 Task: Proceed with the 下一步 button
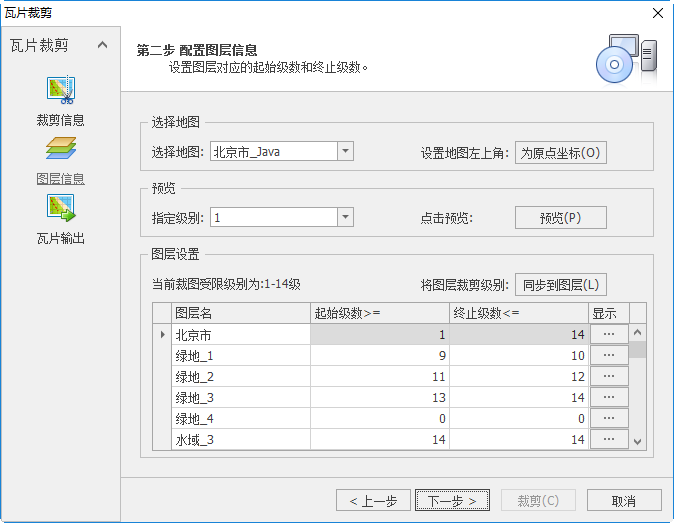(x=452, y=501)
